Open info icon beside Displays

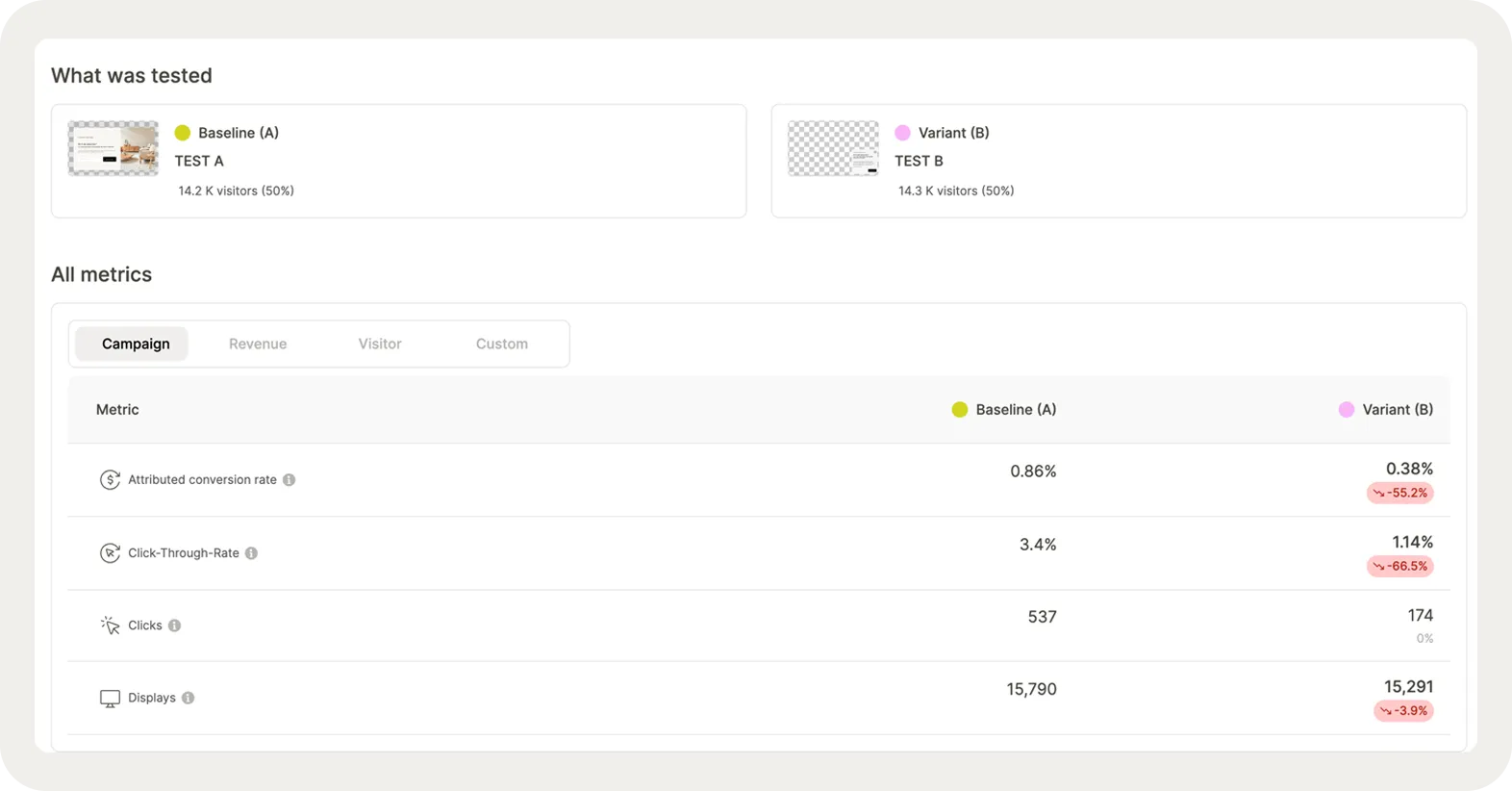[x=188, y=698]
